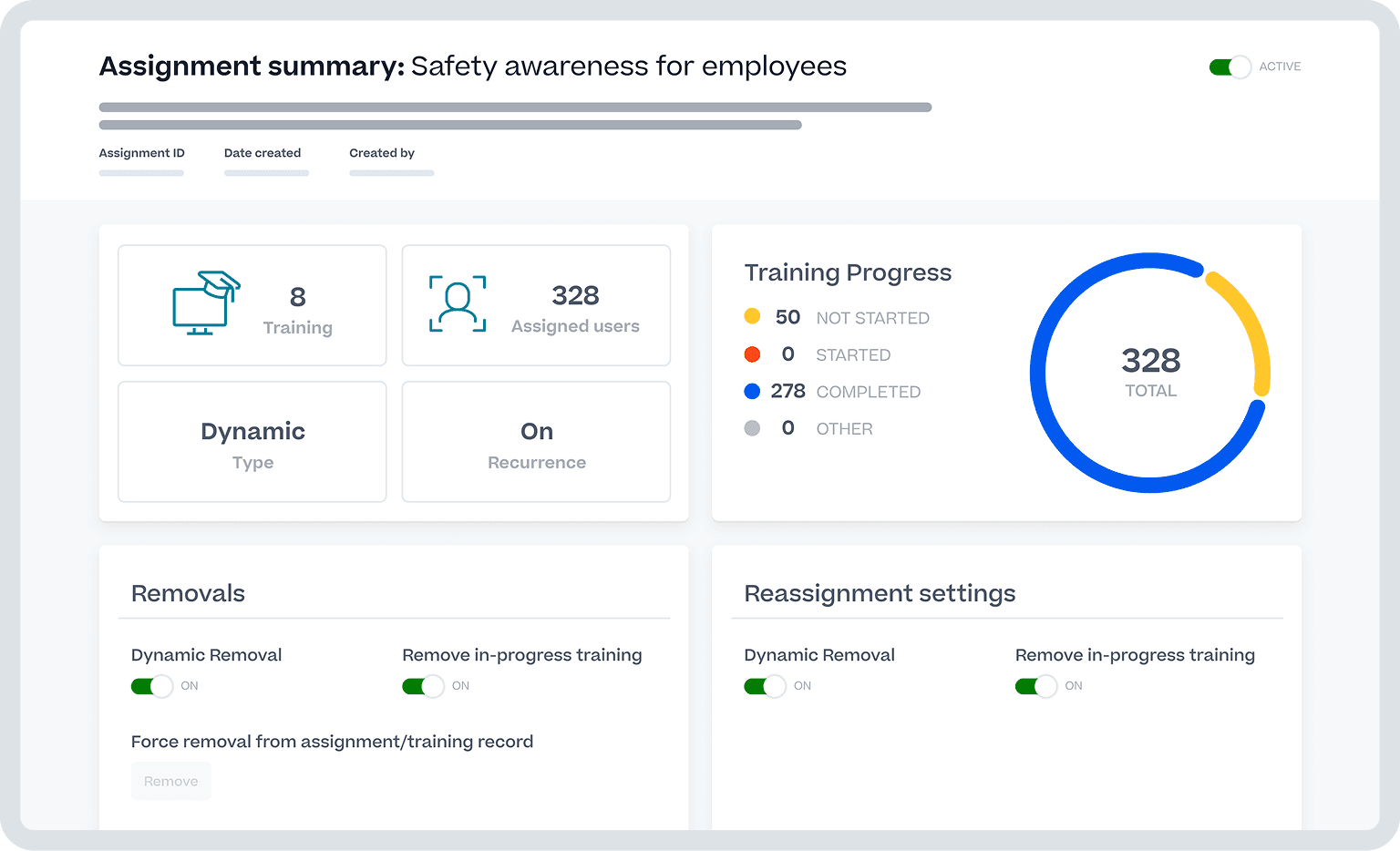Toggle the ACTIVE switch off
This screenshot has width=1400, height=851.
[1230, 67]
